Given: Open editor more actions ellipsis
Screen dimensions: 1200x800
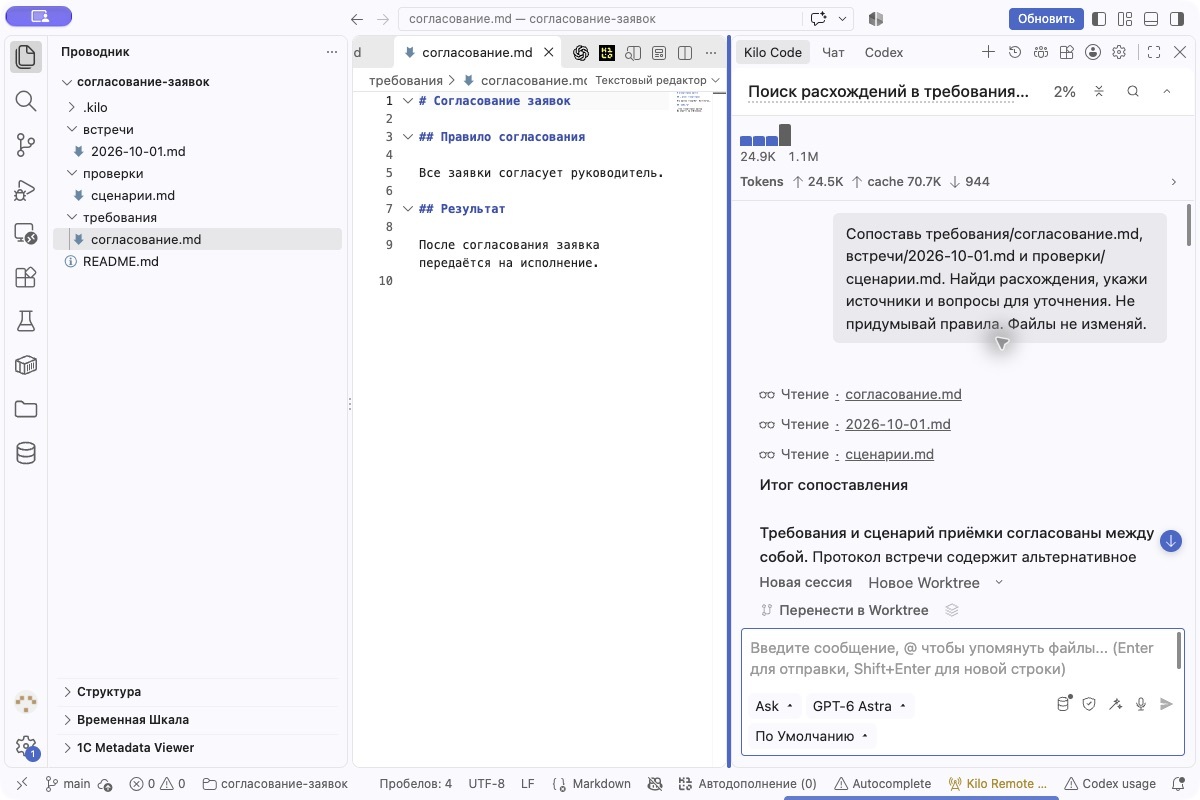Looking at the screenshot, I should click(711, 53).
